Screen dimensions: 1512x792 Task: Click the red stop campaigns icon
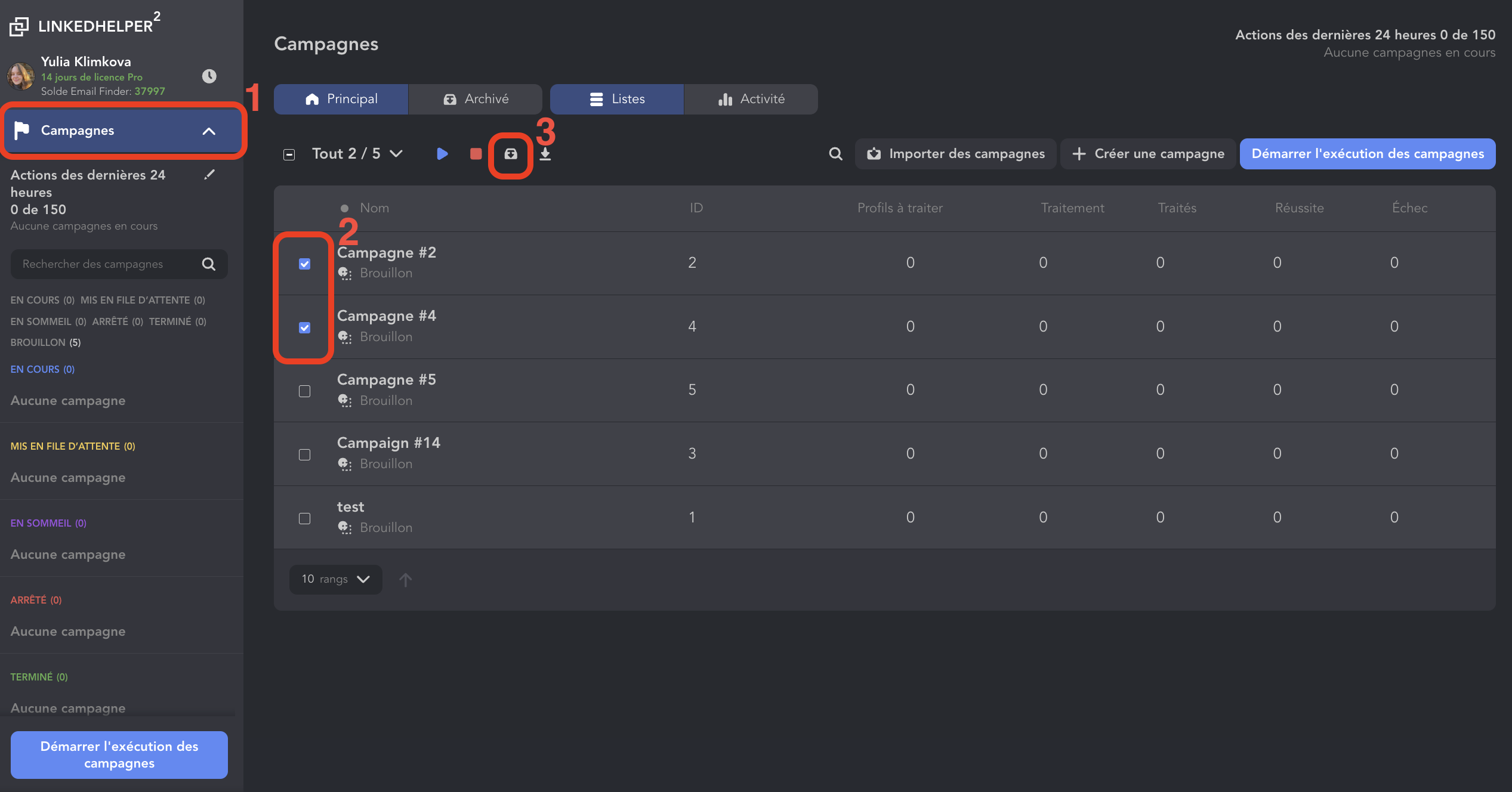tap(476, 154)
